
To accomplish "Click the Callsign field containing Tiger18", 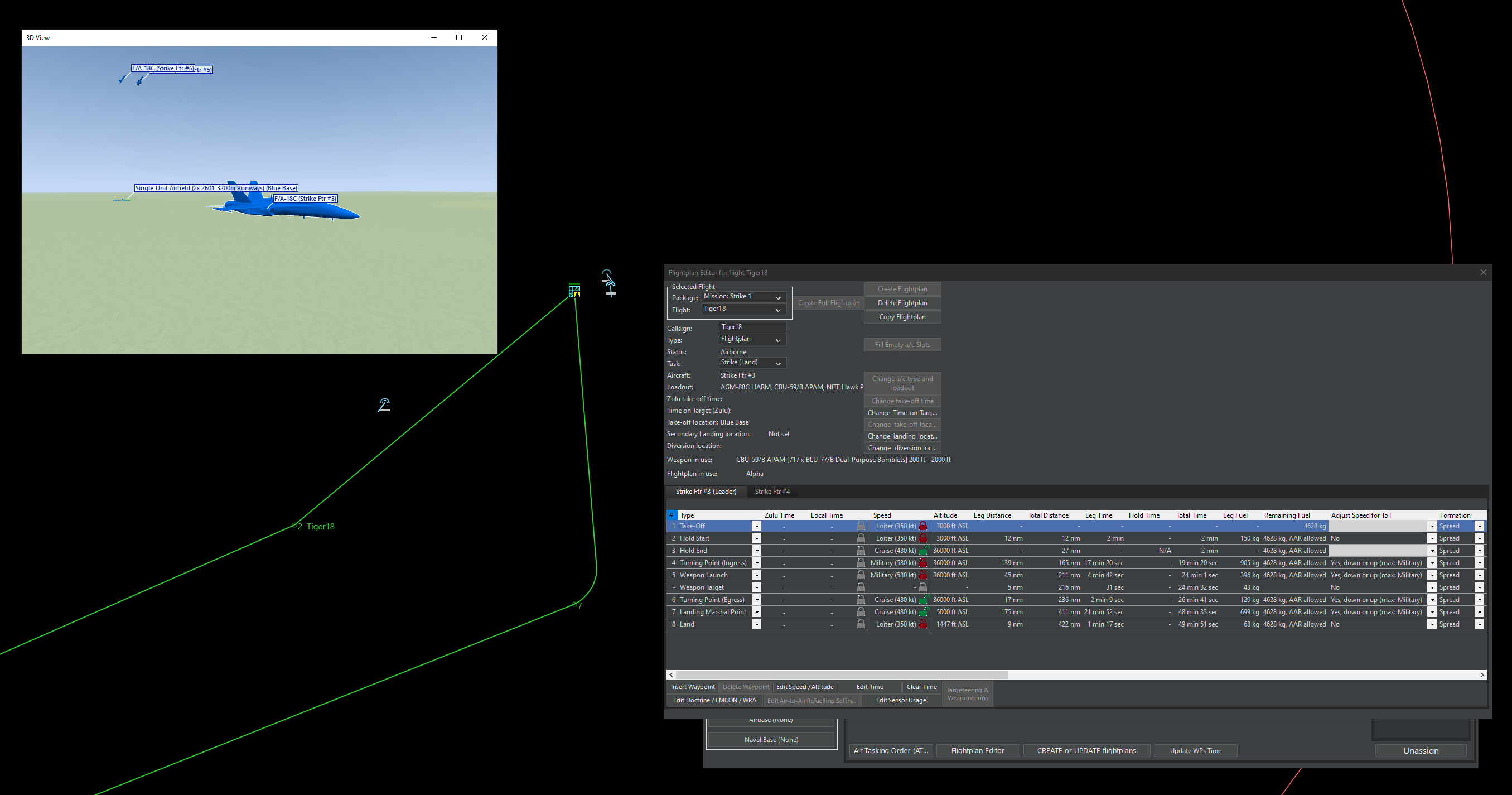I will (752, 327).
